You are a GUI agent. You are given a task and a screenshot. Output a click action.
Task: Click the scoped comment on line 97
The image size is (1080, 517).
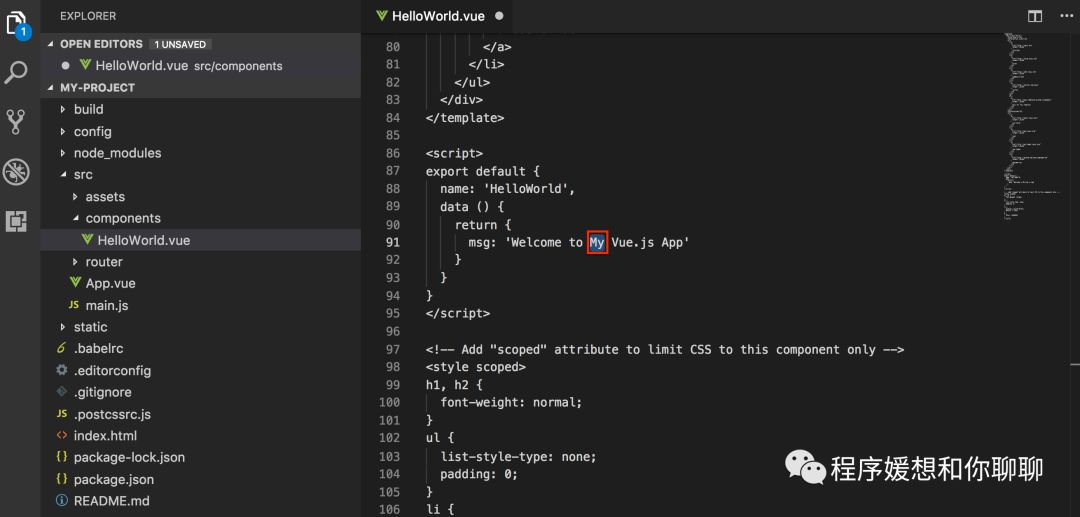click(665, 349)
